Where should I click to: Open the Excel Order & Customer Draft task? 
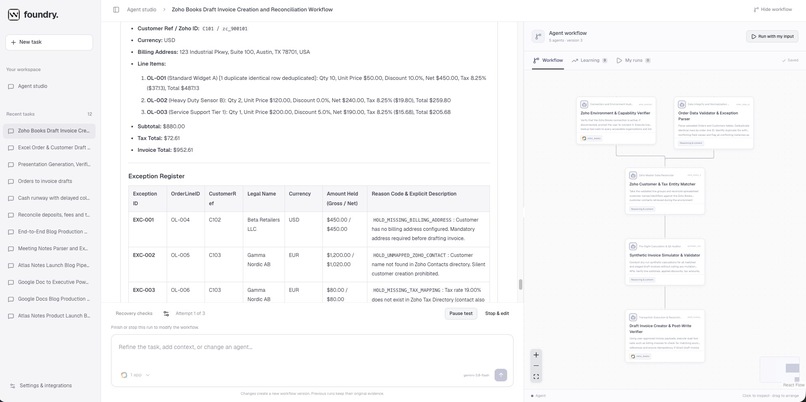(49, 148)
